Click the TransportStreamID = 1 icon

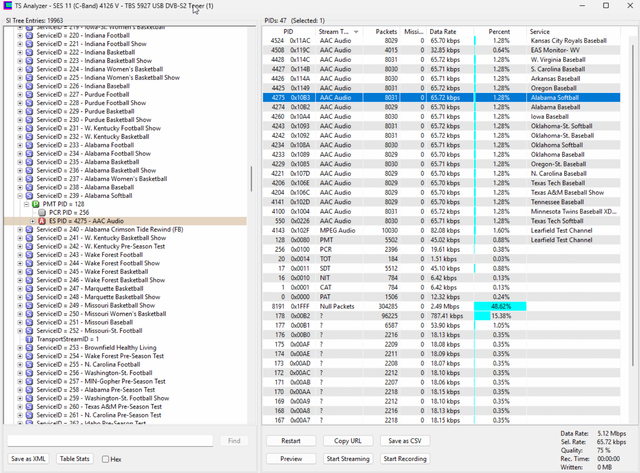(29, 339)
